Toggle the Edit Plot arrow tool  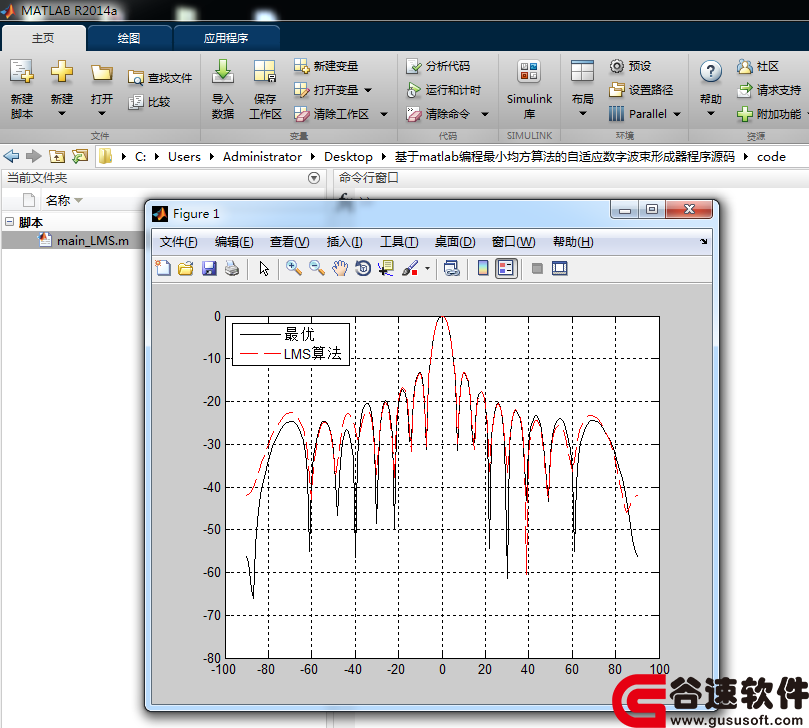264,268
